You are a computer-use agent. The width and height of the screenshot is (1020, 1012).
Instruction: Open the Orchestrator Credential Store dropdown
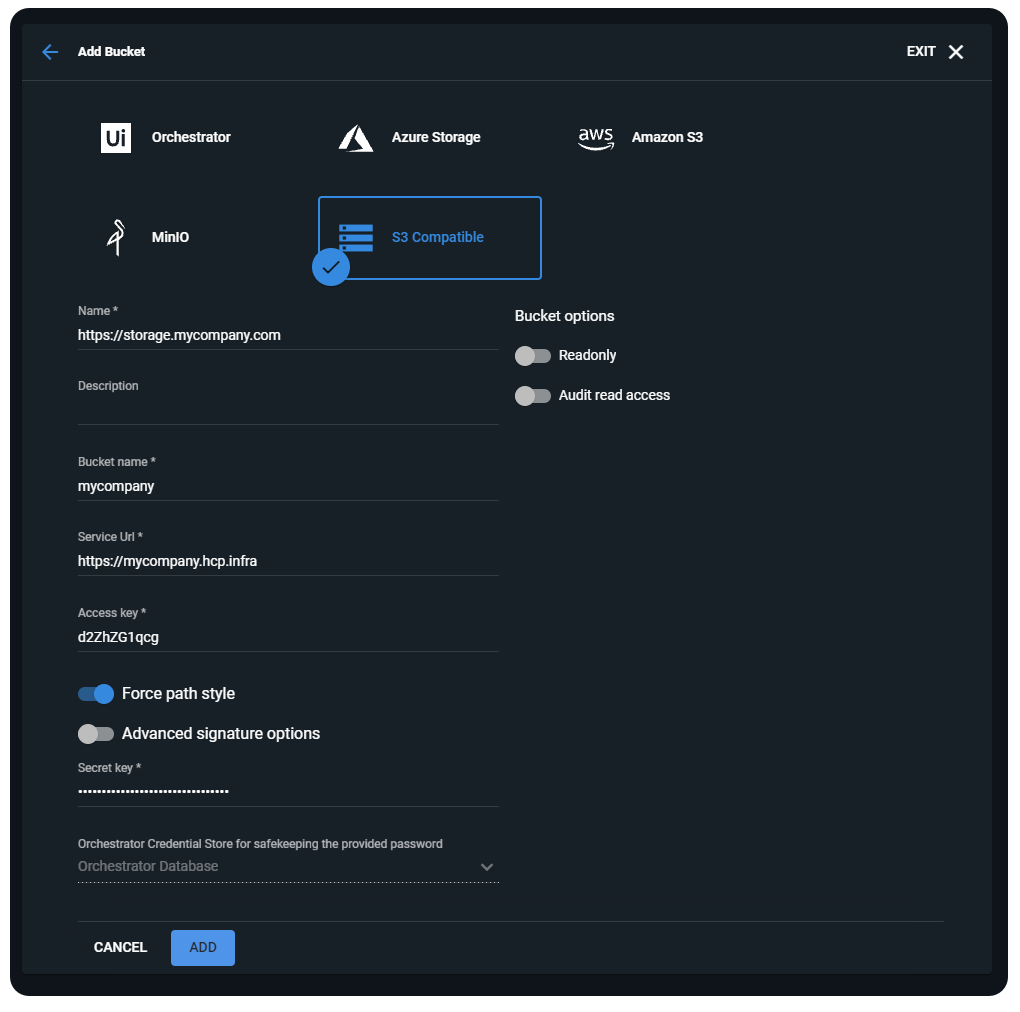coord(487,866)
